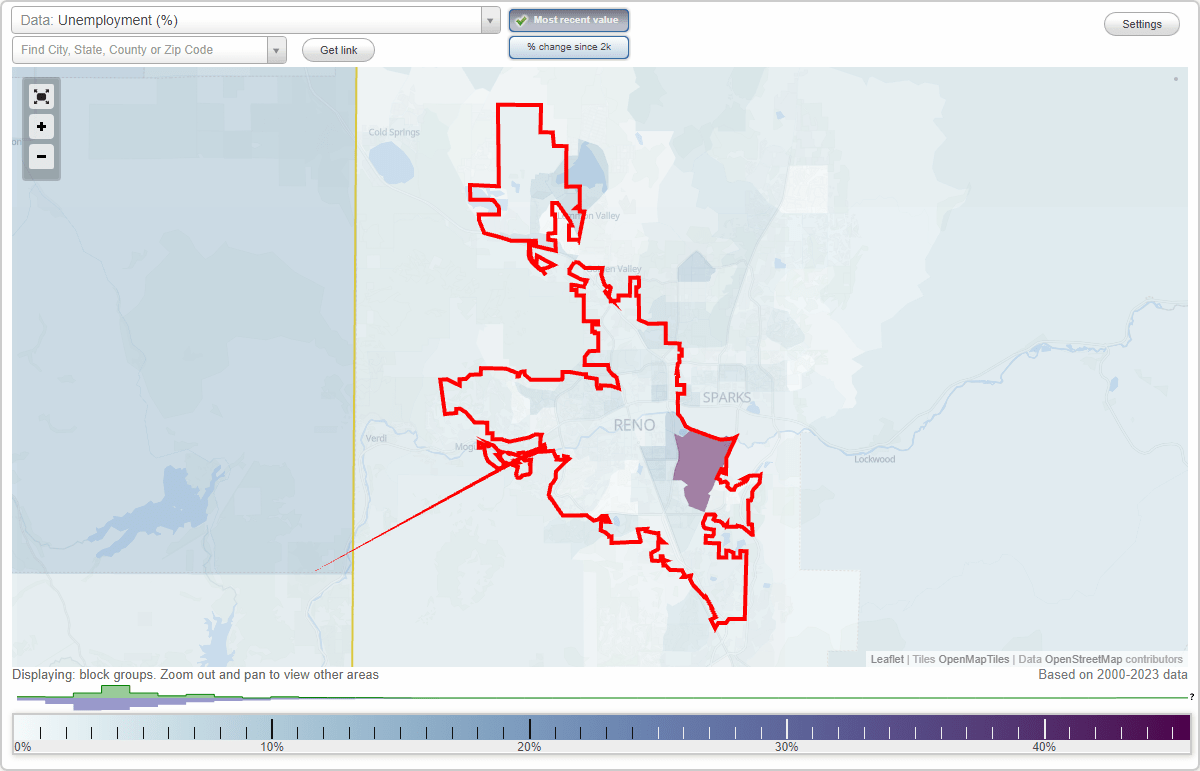Open the Settings panel
The image size is (1200, 771).
click(x=1141, y=23)
